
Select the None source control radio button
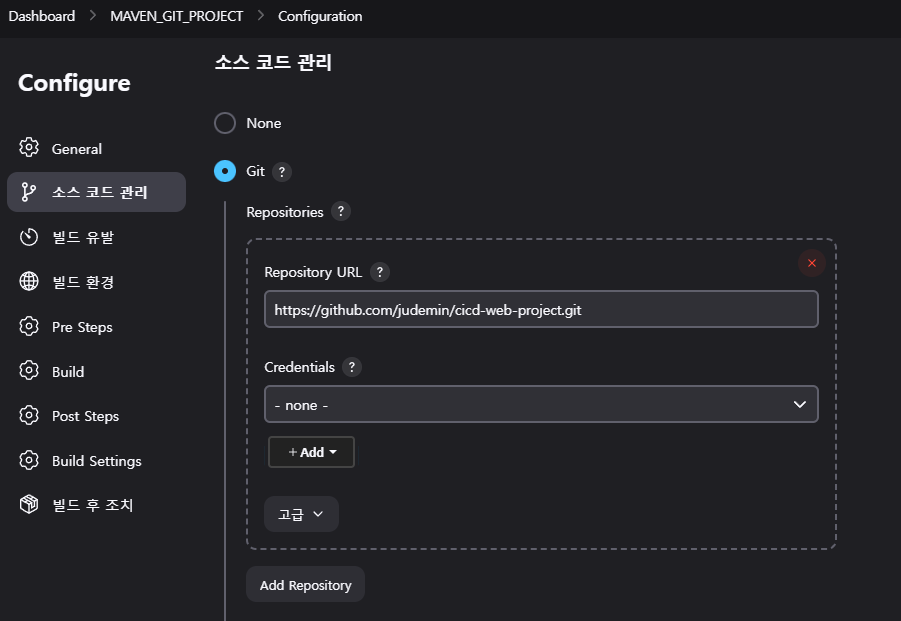coord(225,123)
